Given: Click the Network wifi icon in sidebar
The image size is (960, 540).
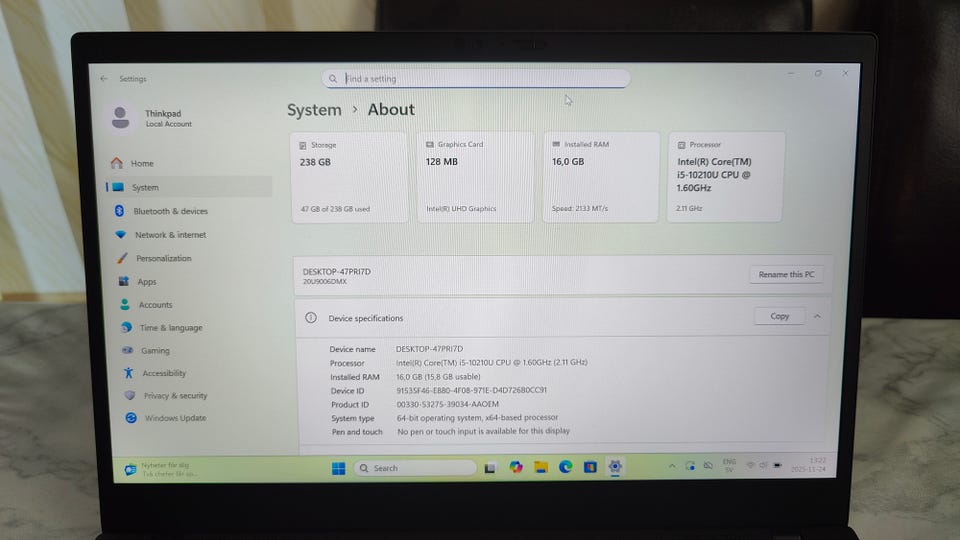Looking at the screenshot, I should (x=121, y=234).
